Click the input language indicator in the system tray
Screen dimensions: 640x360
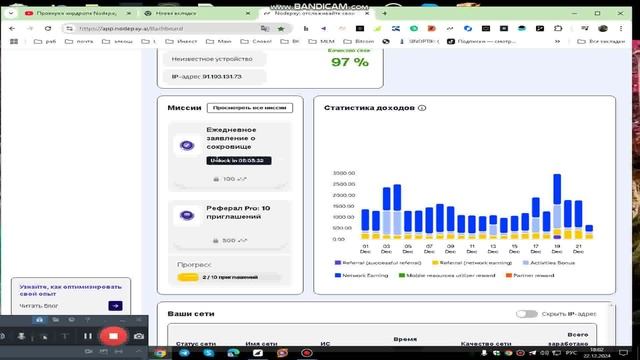pyautogui.click(x=571, y=353)
